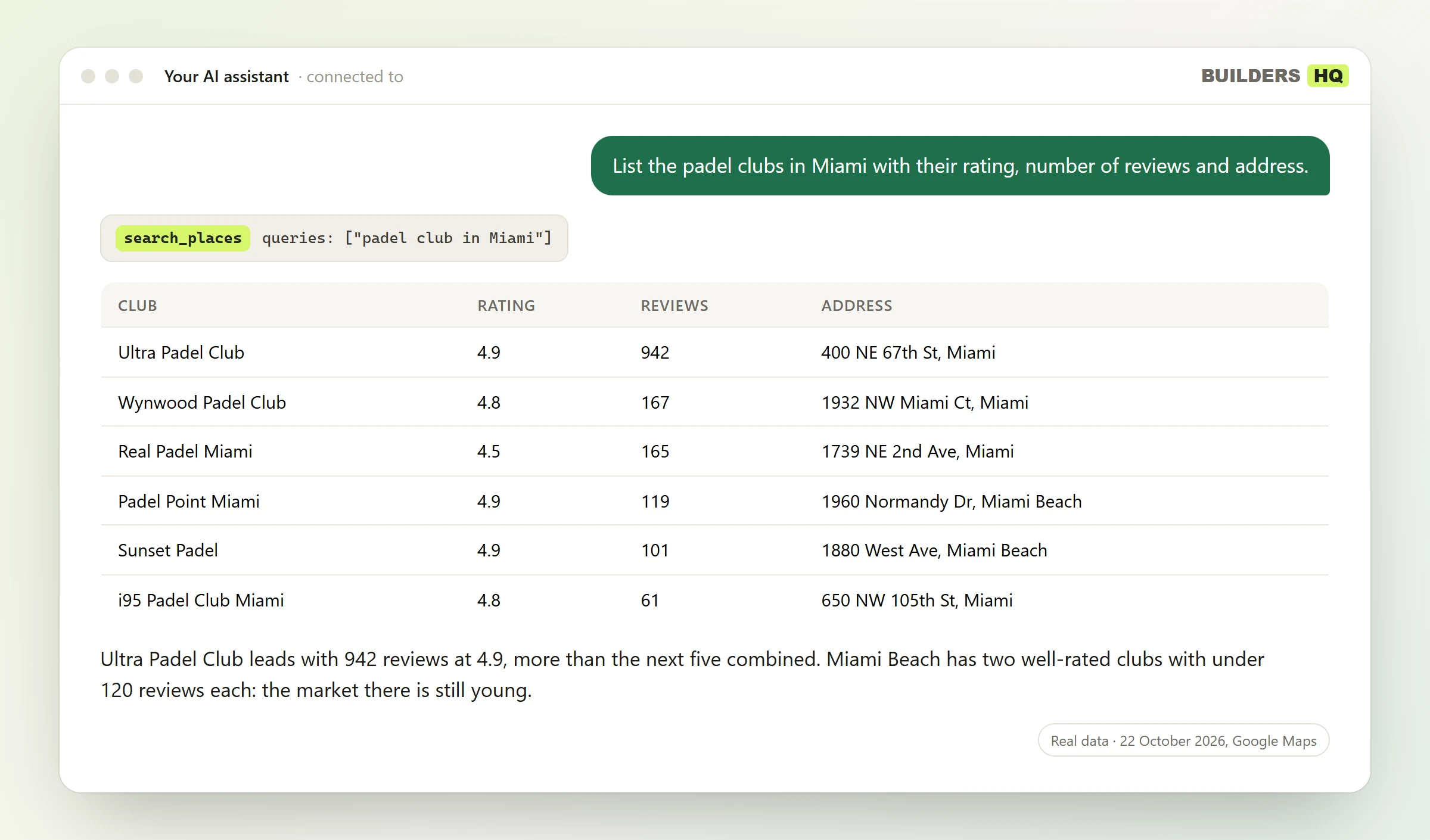1430x840 pixels.
Task: Click address 1932 NW Miami Ct, Miami
Action: (925, 403)
